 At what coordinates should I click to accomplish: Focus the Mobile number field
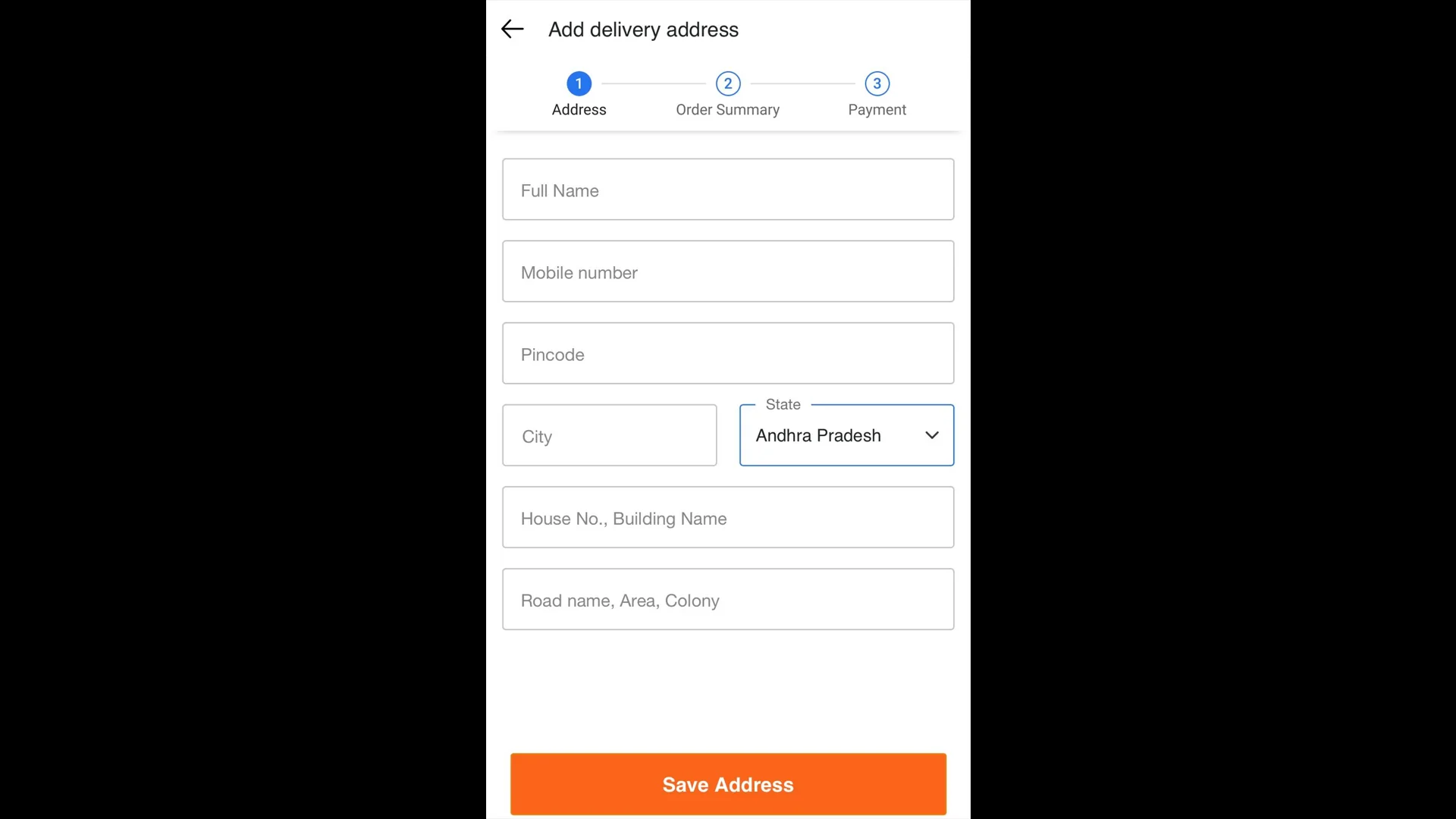point(728,271)
